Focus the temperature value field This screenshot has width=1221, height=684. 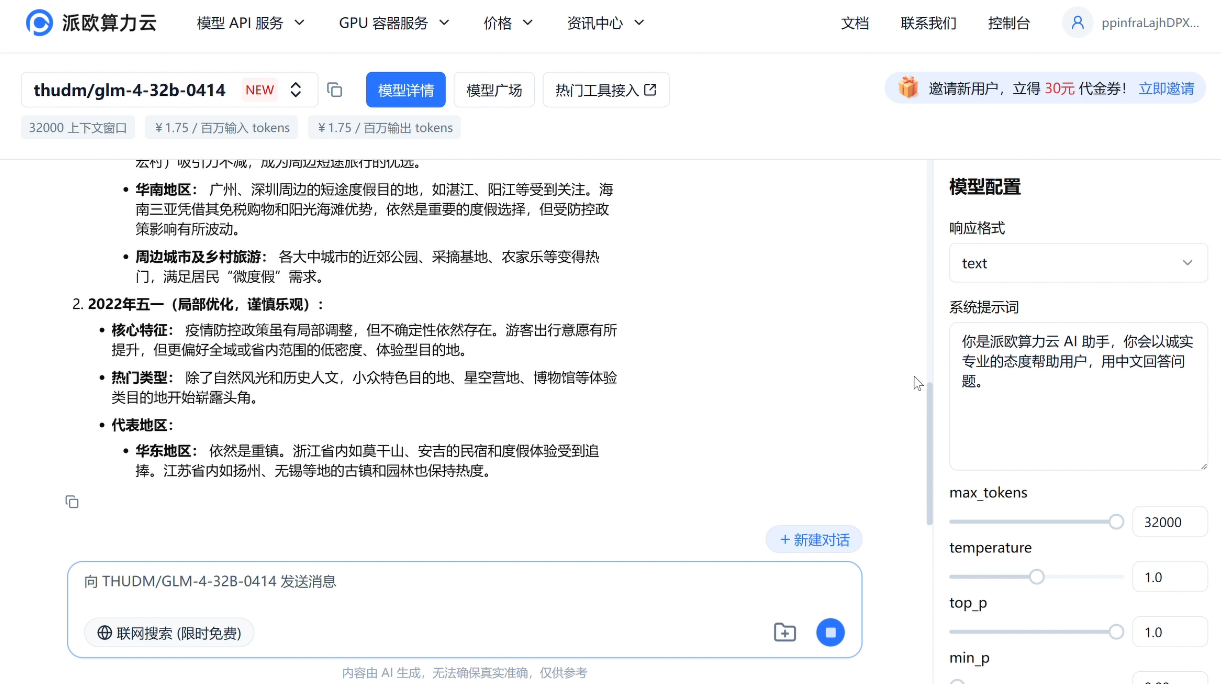point(1170,577)
